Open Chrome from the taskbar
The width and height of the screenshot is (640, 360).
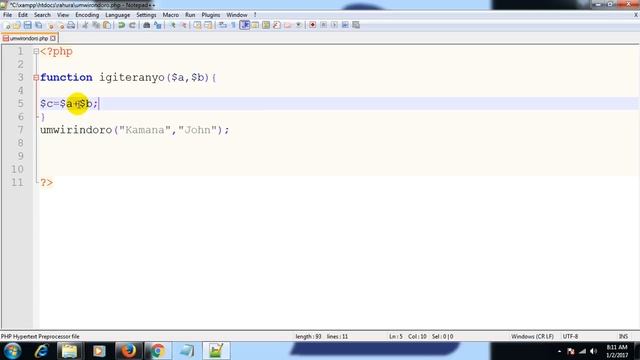pyautogui.click(x=158, y=351)
